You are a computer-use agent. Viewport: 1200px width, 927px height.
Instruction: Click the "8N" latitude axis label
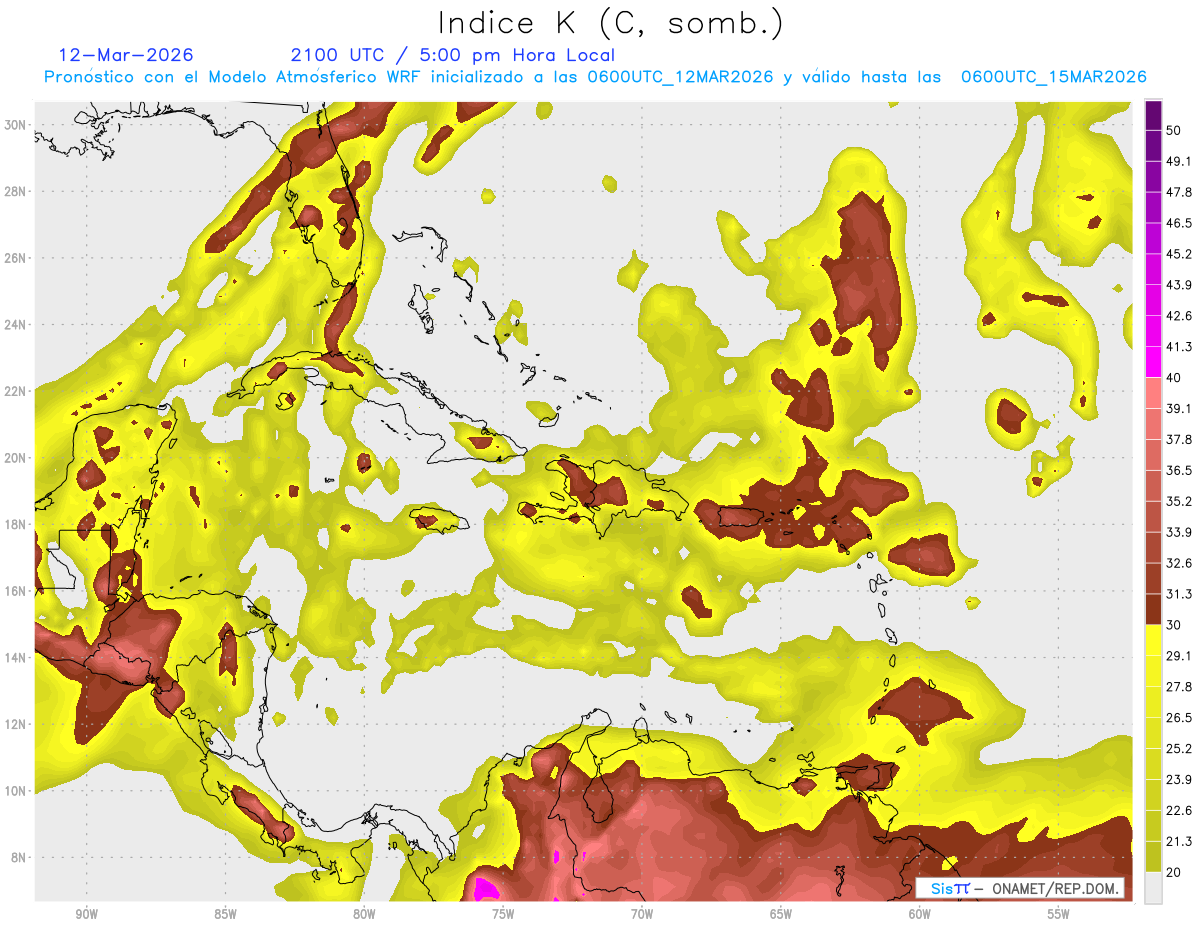[20, 858]
